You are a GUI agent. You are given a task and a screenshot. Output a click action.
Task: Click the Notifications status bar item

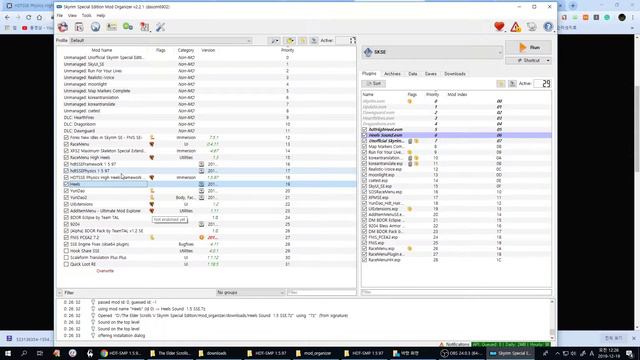454,344
